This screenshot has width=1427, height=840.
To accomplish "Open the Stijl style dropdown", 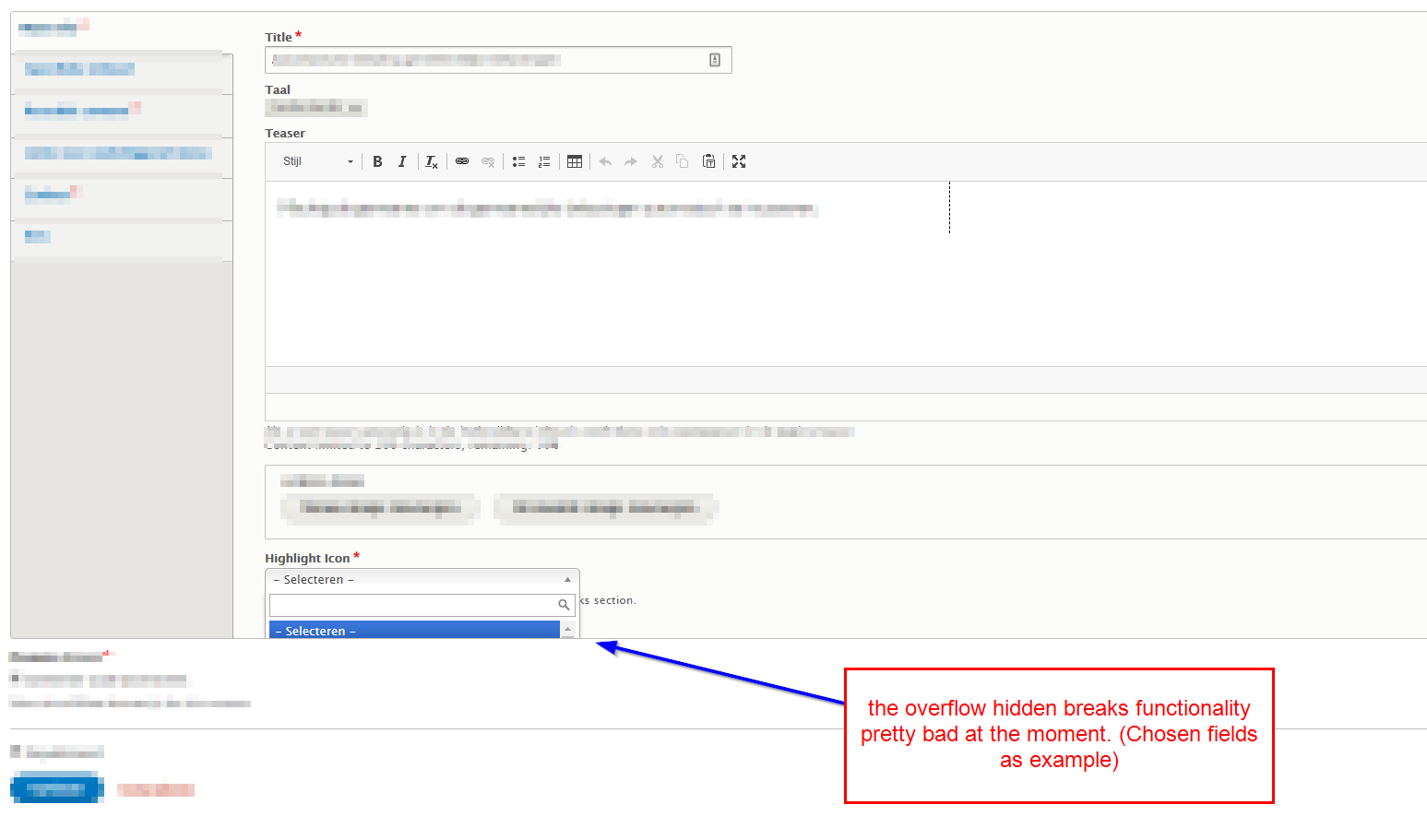I will click(x=315, y=161).
